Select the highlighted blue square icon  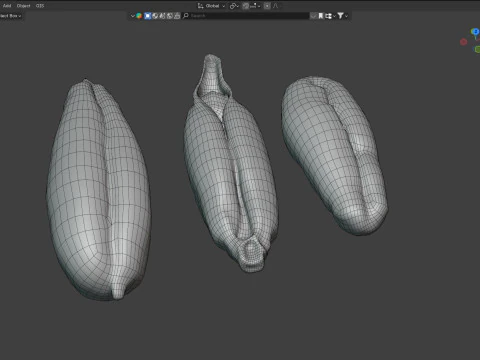point(148,16)
